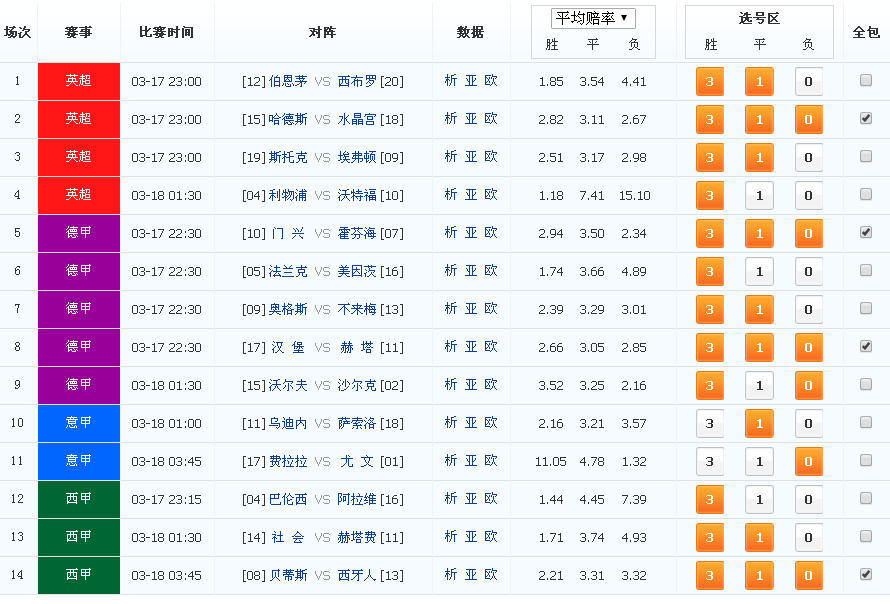Select loss (0) for 斯托克 vs 埃弗顿
Viewport: 890px width, 604px height.
[x=808, y=158]
